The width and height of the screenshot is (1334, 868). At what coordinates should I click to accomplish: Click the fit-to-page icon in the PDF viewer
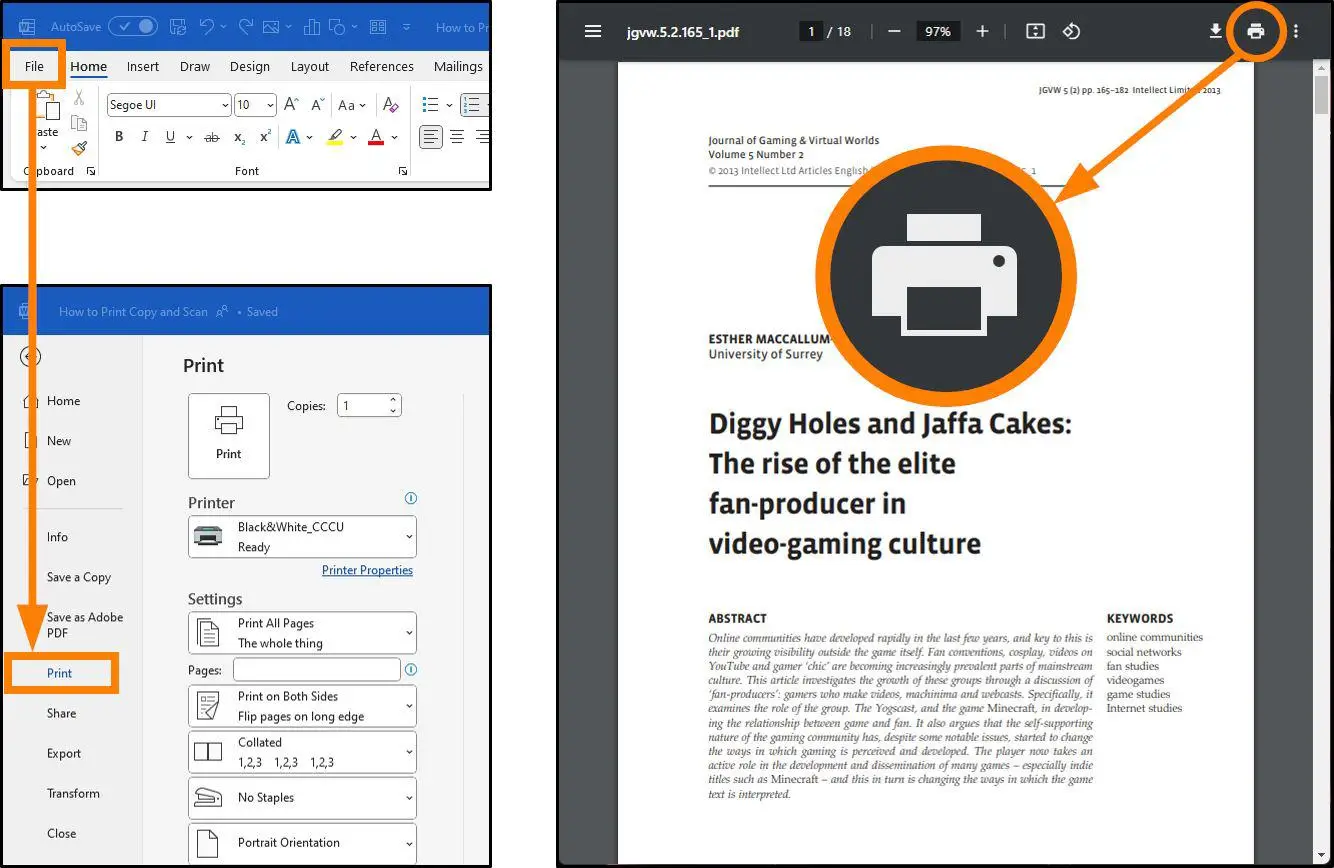(1035, 31)
